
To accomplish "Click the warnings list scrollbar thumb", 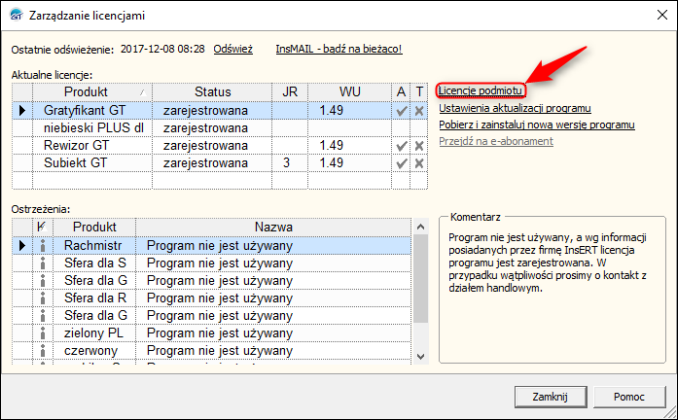I will (420, 279).
